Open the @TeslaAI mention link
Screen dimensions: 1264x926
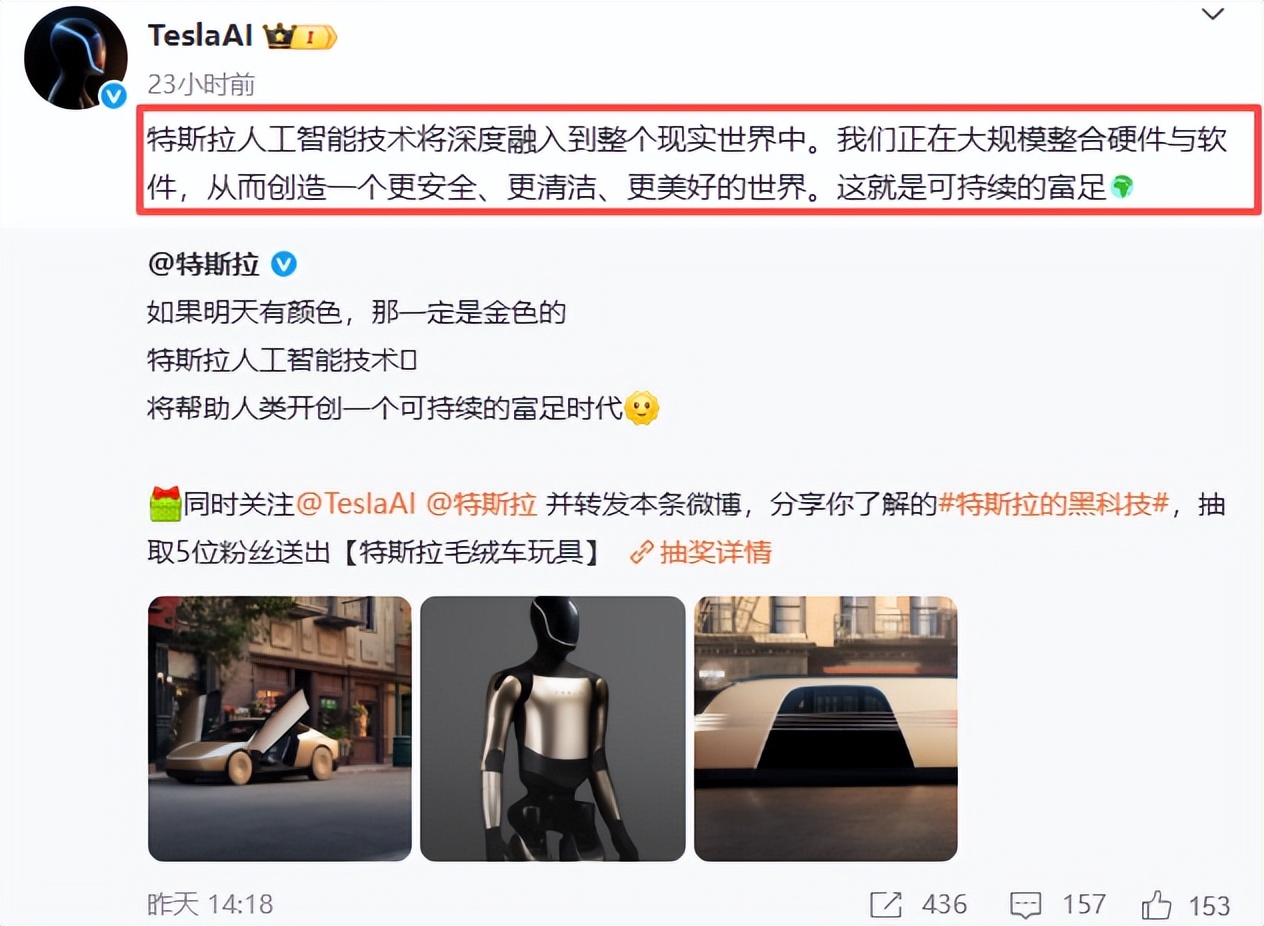[x=356, y=504]
